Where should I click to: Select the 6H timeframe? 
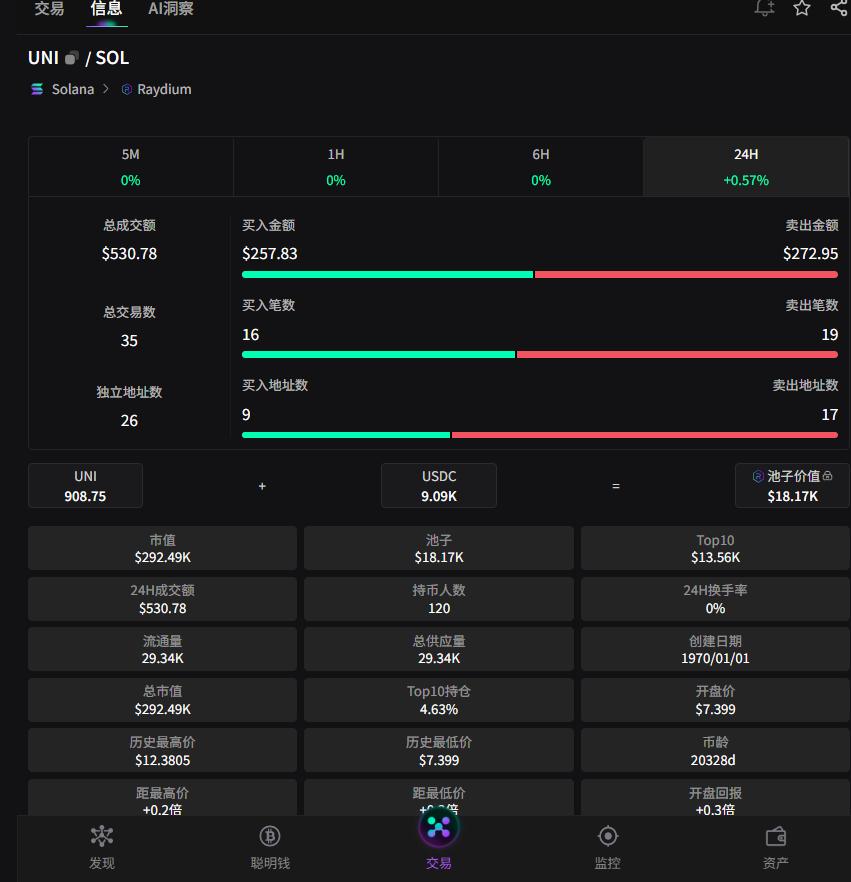click(541, 166)
